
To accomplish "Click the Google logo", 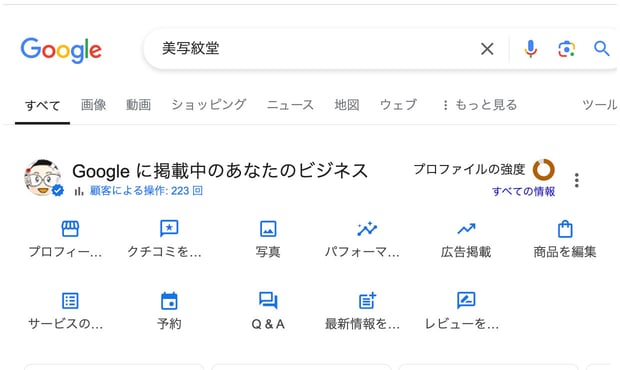I will 61,50.
